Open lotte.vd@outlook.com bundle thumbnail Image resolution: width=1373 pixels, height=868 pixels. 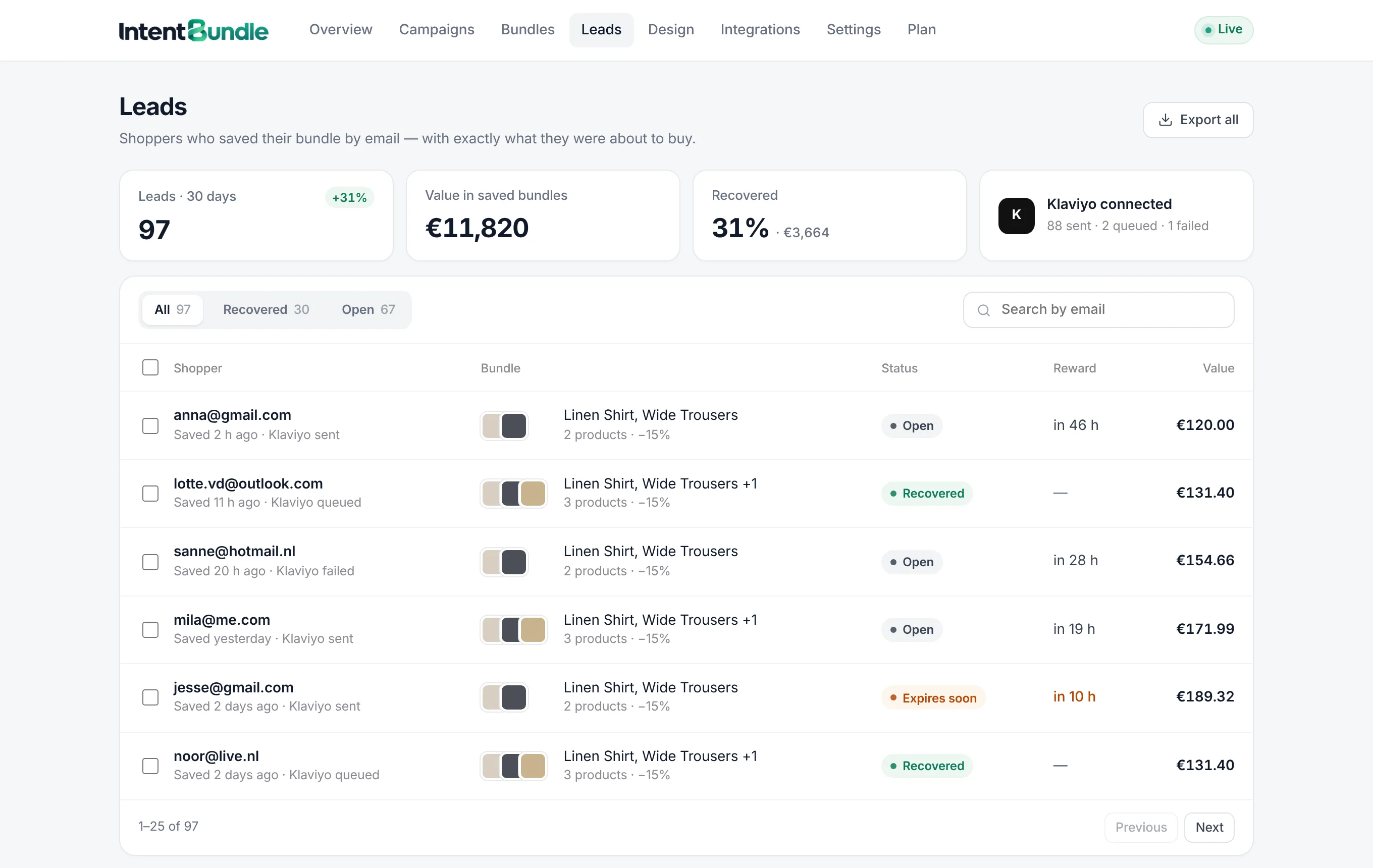coord(514,494)
